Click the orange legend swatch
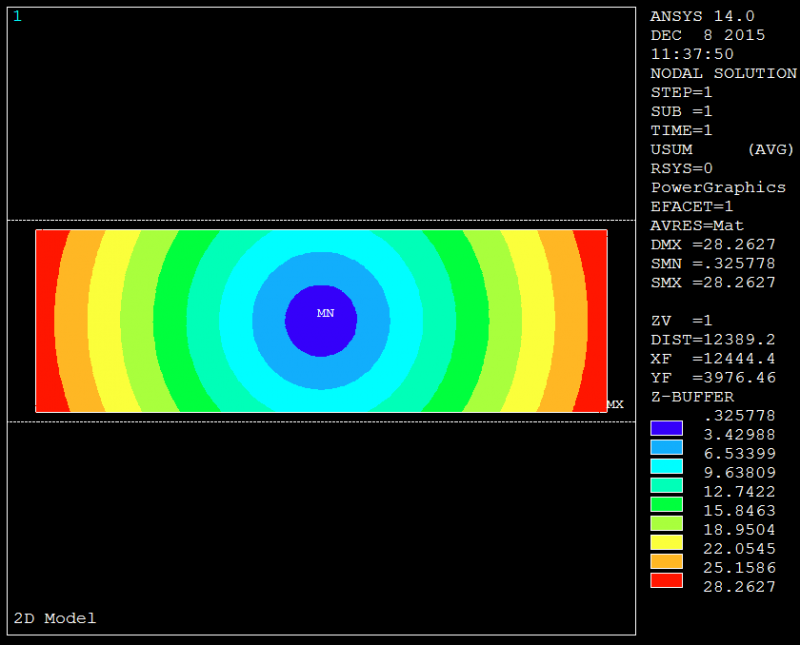 click(666, 561)
